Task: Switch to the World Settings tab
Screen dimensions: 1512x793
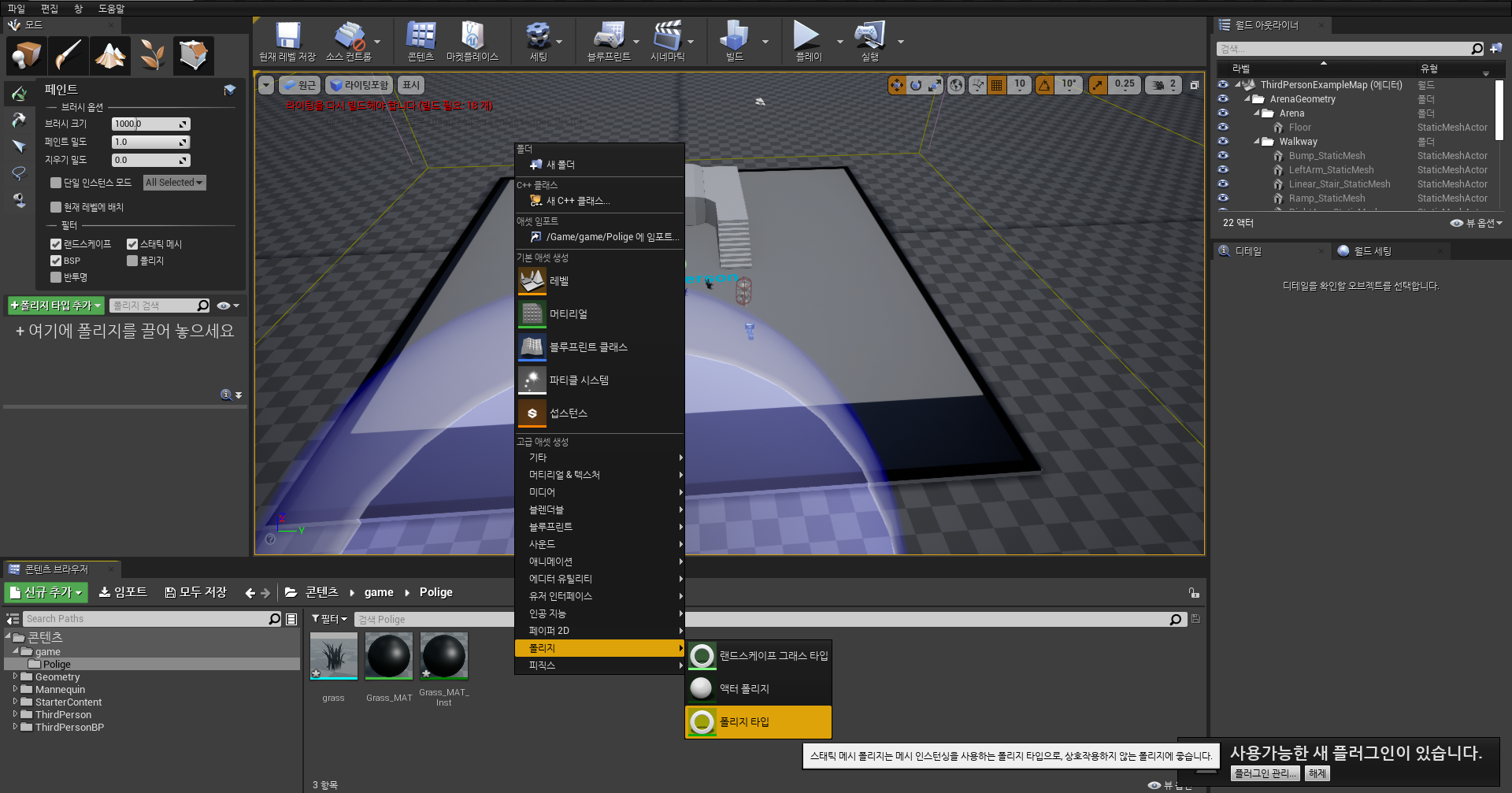Action: (x=1373, y=251)
